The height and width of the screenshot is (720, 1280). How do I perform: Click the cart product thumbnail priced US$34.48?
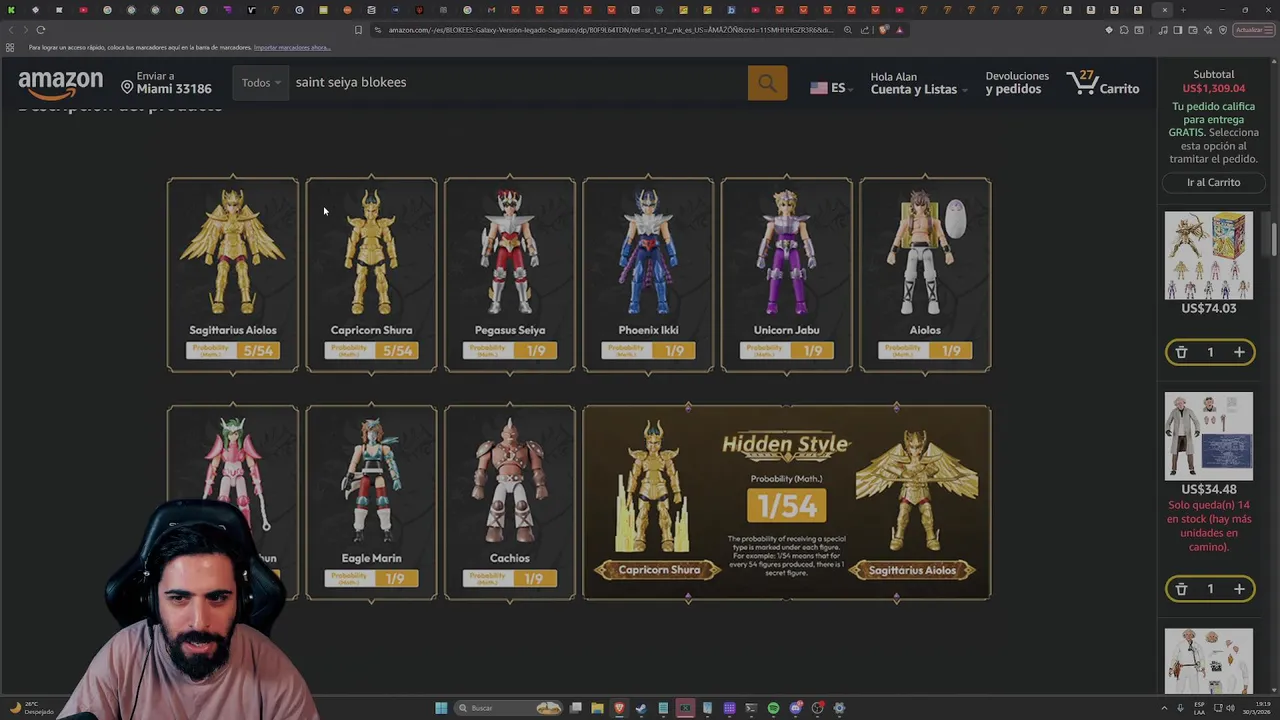(1208, 436)
